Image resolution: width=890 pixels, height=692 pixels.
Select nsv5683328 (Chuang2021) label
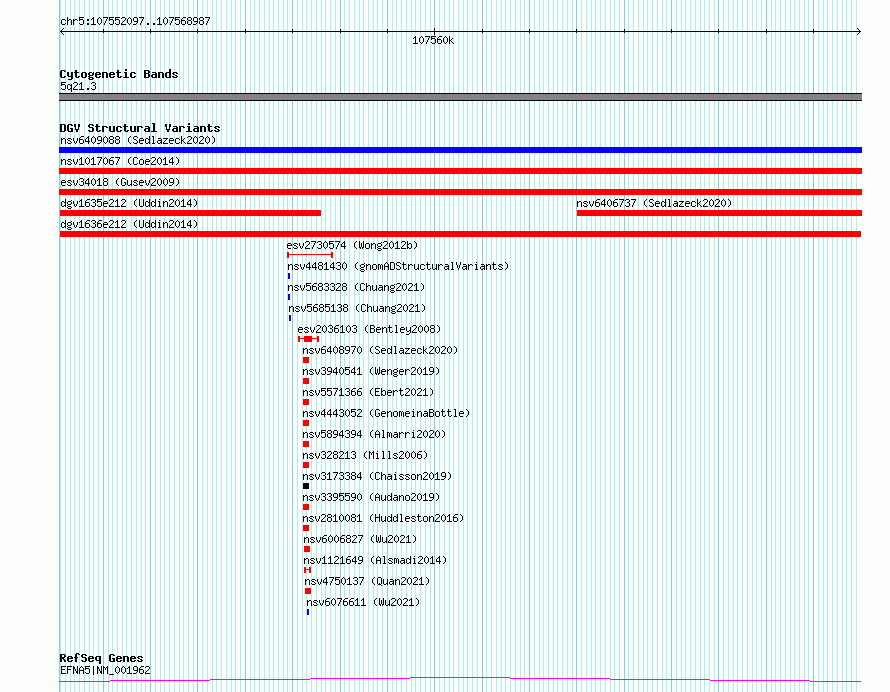(x=356, y=287)
